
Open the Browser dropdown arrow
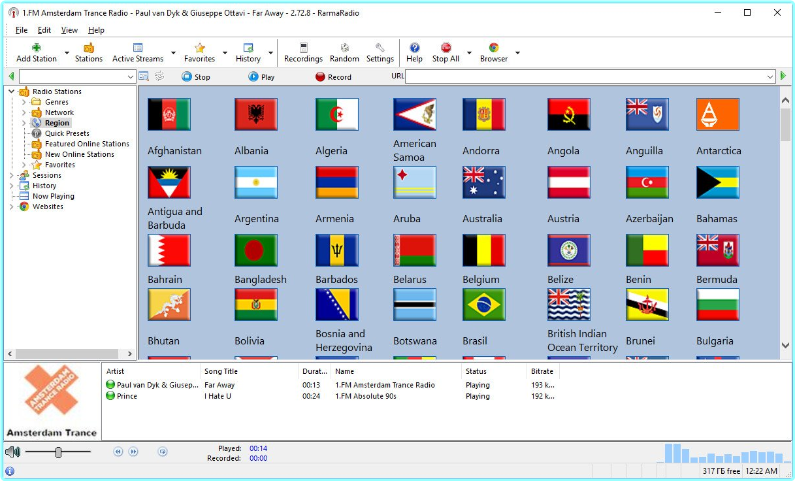click(517, 53)
